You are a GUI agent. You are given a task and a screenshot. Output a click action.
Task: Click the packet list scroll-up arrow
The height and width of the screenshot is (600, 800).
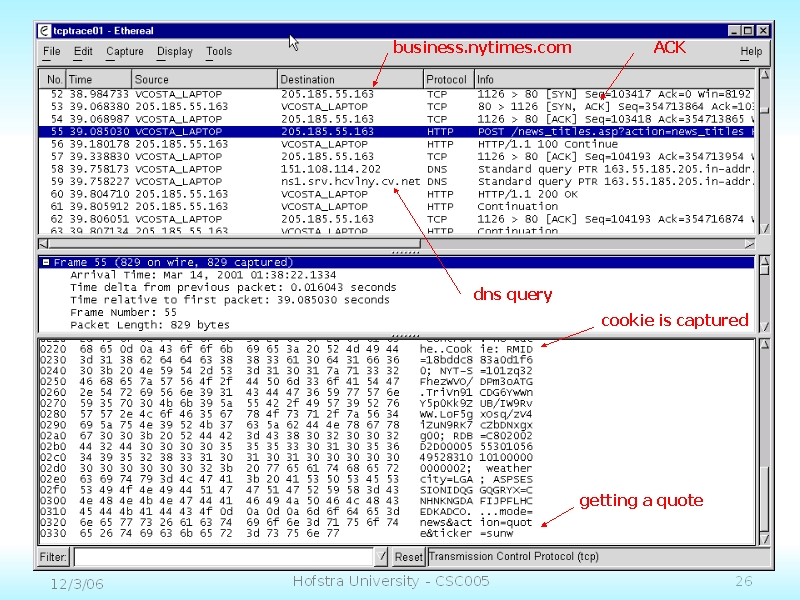(764, 74)
